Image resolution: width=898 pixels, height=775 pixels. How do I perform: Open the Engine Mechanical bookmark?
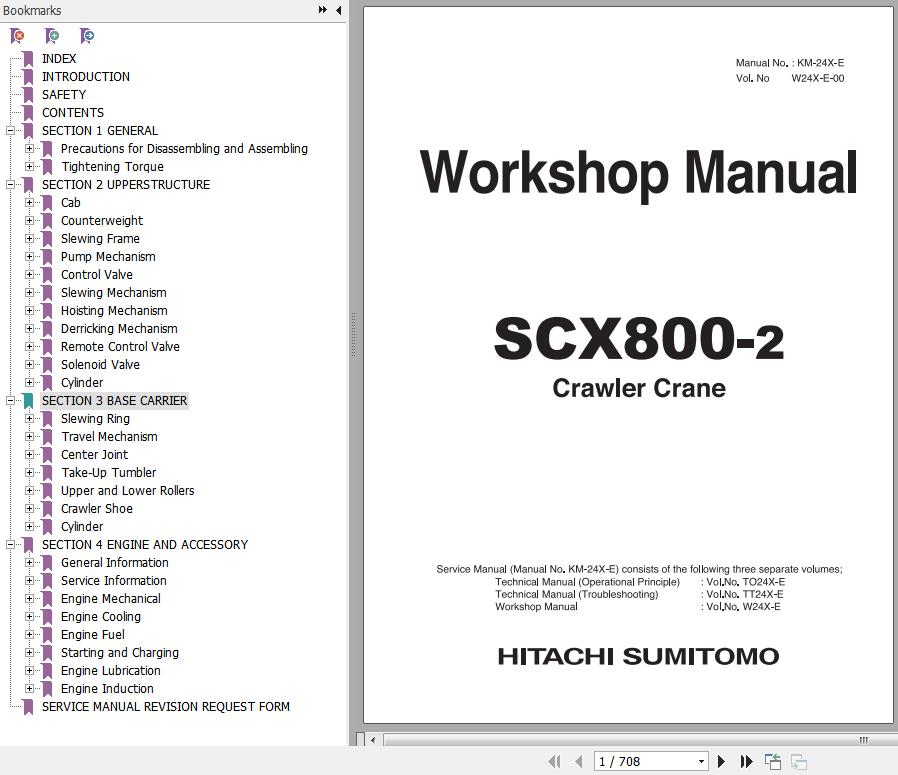click(x=111, y=599)
